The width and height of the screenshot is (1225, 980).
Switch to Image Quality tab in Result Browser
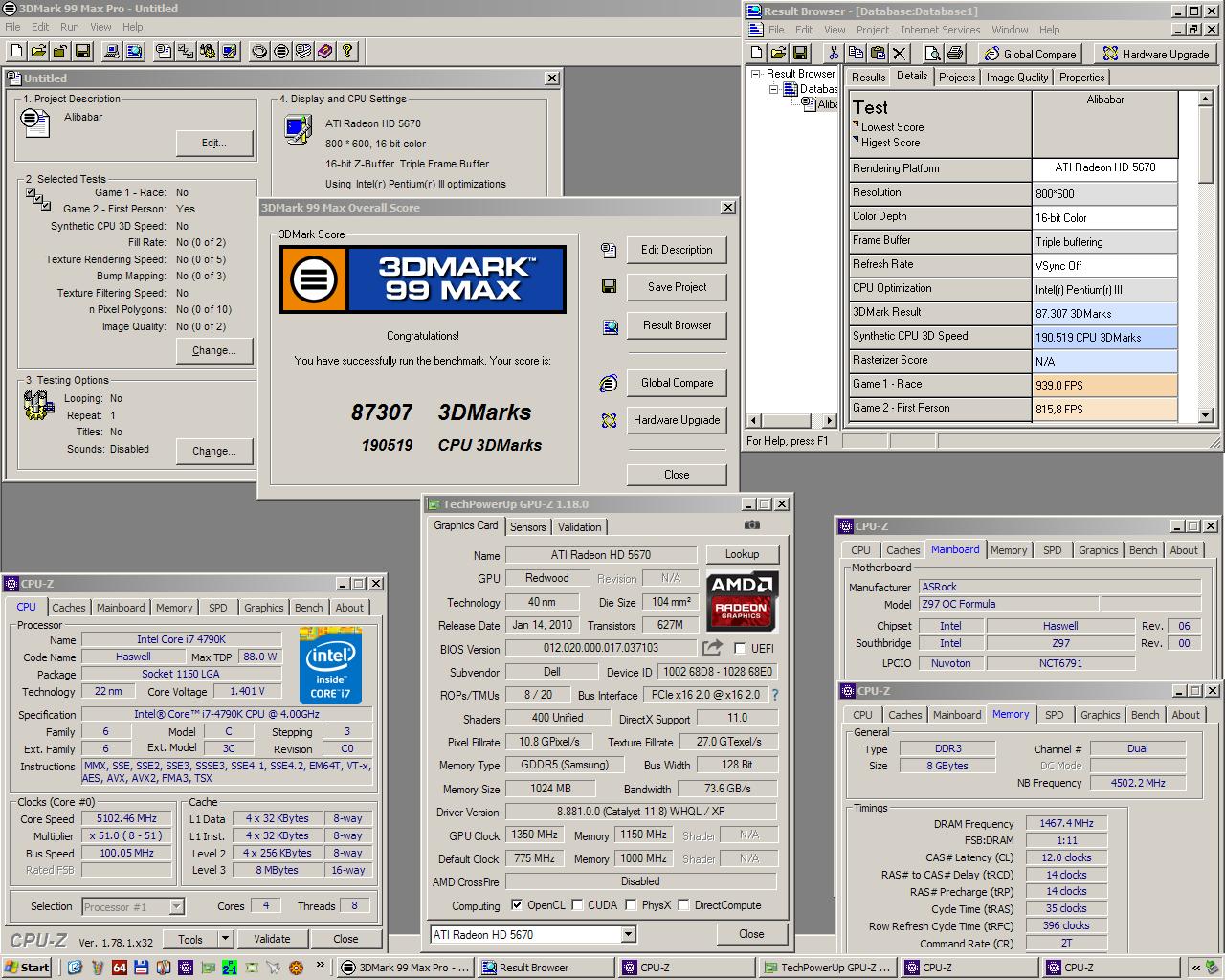(1016, 78)
